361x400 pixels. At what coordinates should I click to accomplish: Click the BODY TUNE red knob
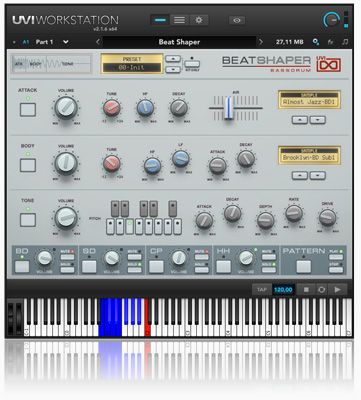click(x=111, y=163)
